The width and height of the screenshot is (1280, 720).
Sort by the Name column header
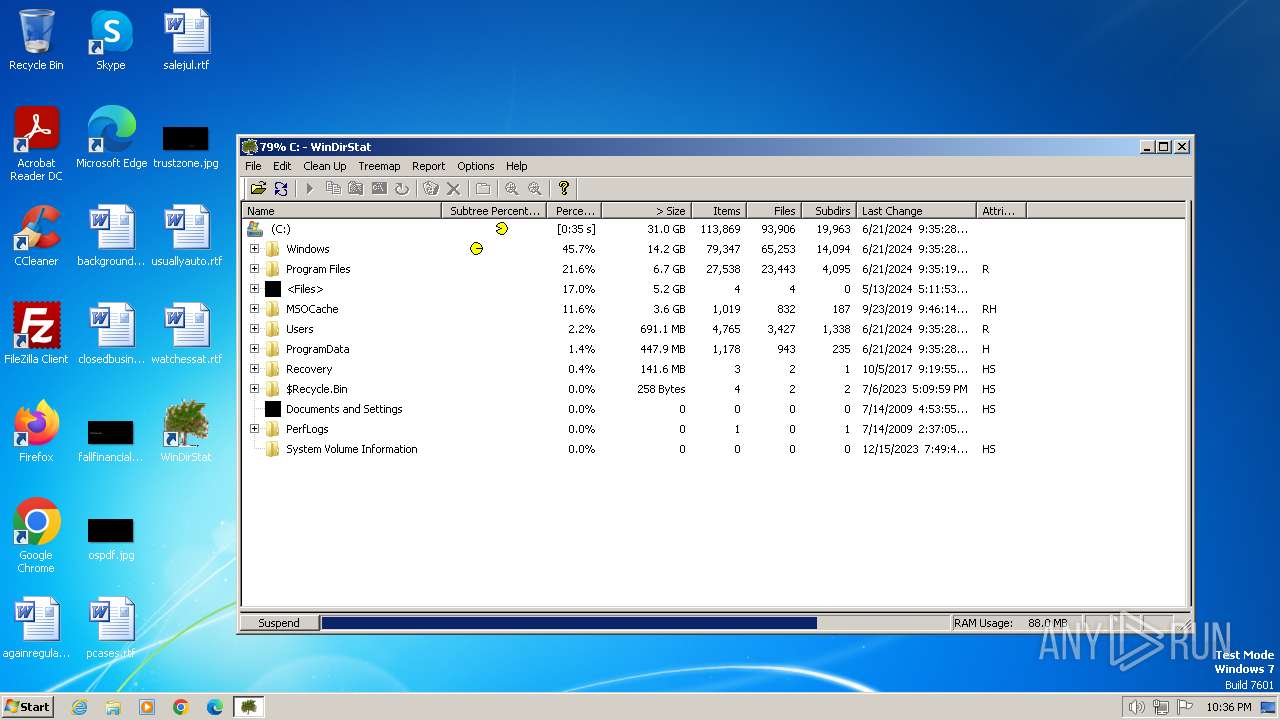342,211
